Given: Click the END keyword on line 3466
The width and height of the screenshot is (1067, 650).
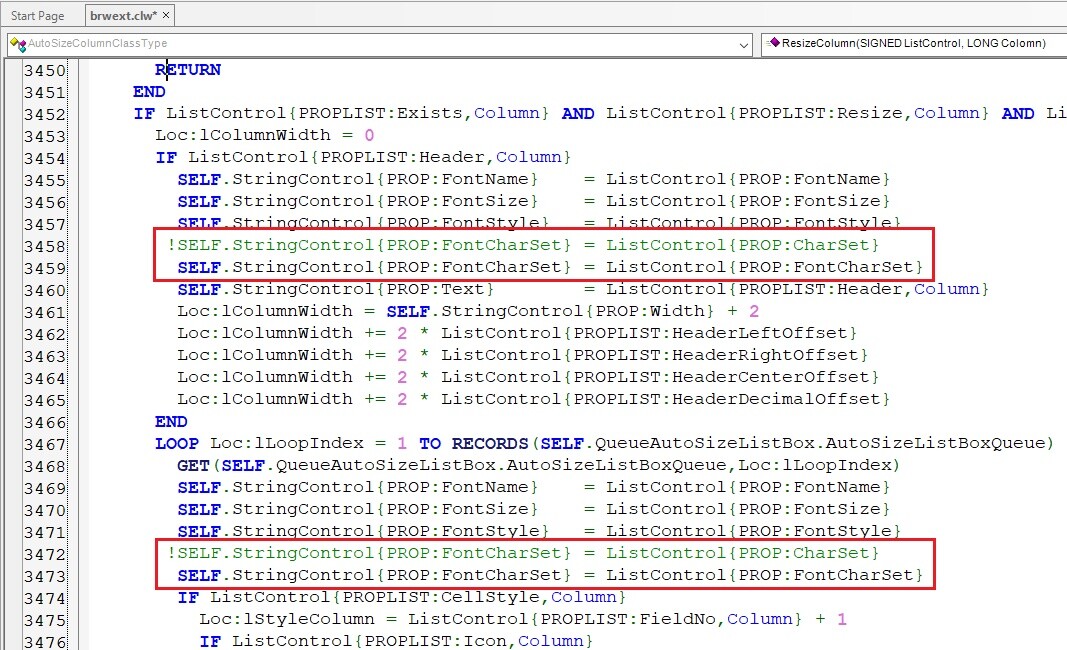Looking at the screenshot, I should pos(171,421).
